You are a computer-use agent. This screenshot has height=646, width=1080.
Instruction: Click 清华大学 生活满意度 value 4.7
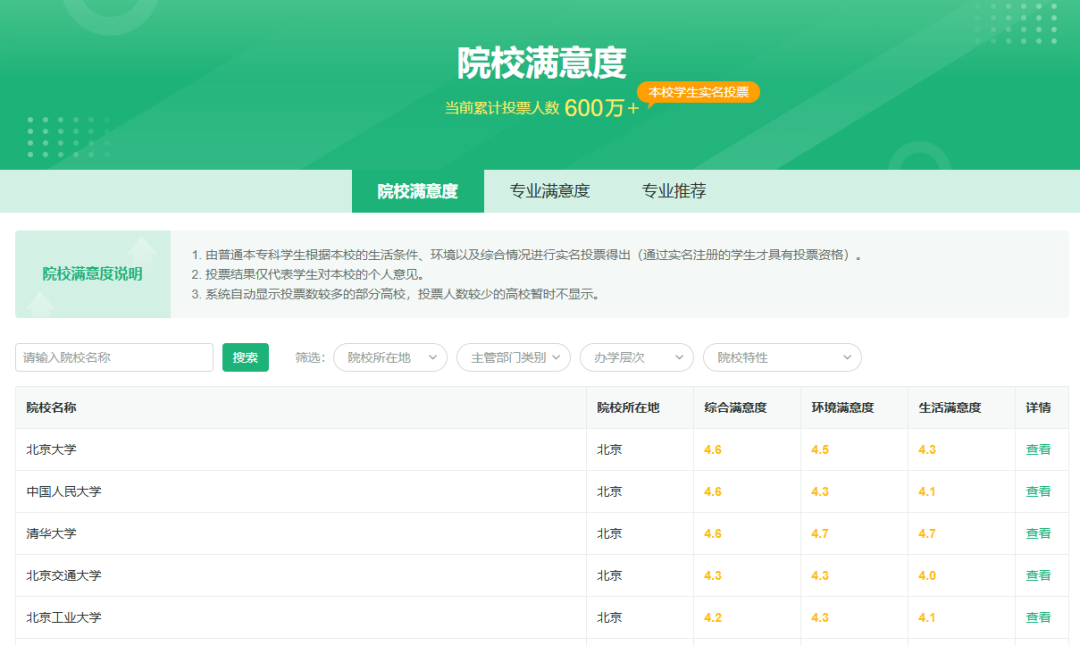click(927, 534)
